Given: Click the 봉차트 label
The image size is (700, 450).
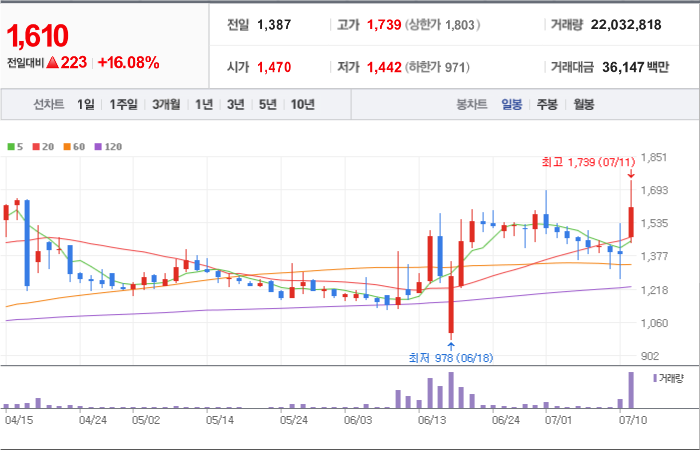Looking at the screenshot, I should pos(471,105).
